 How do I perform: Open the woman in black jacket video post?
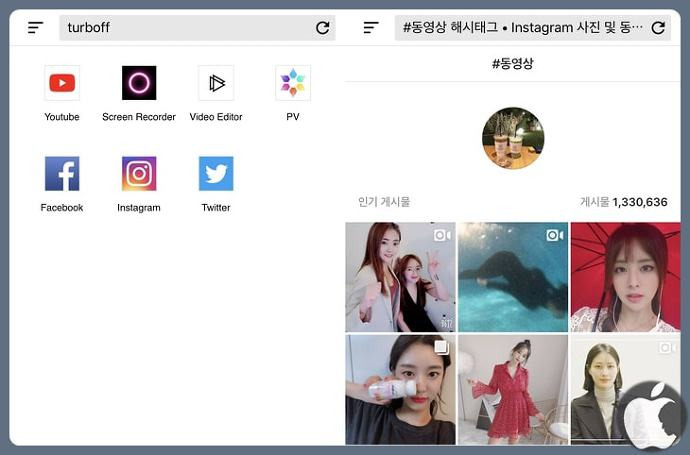(625, 390)
